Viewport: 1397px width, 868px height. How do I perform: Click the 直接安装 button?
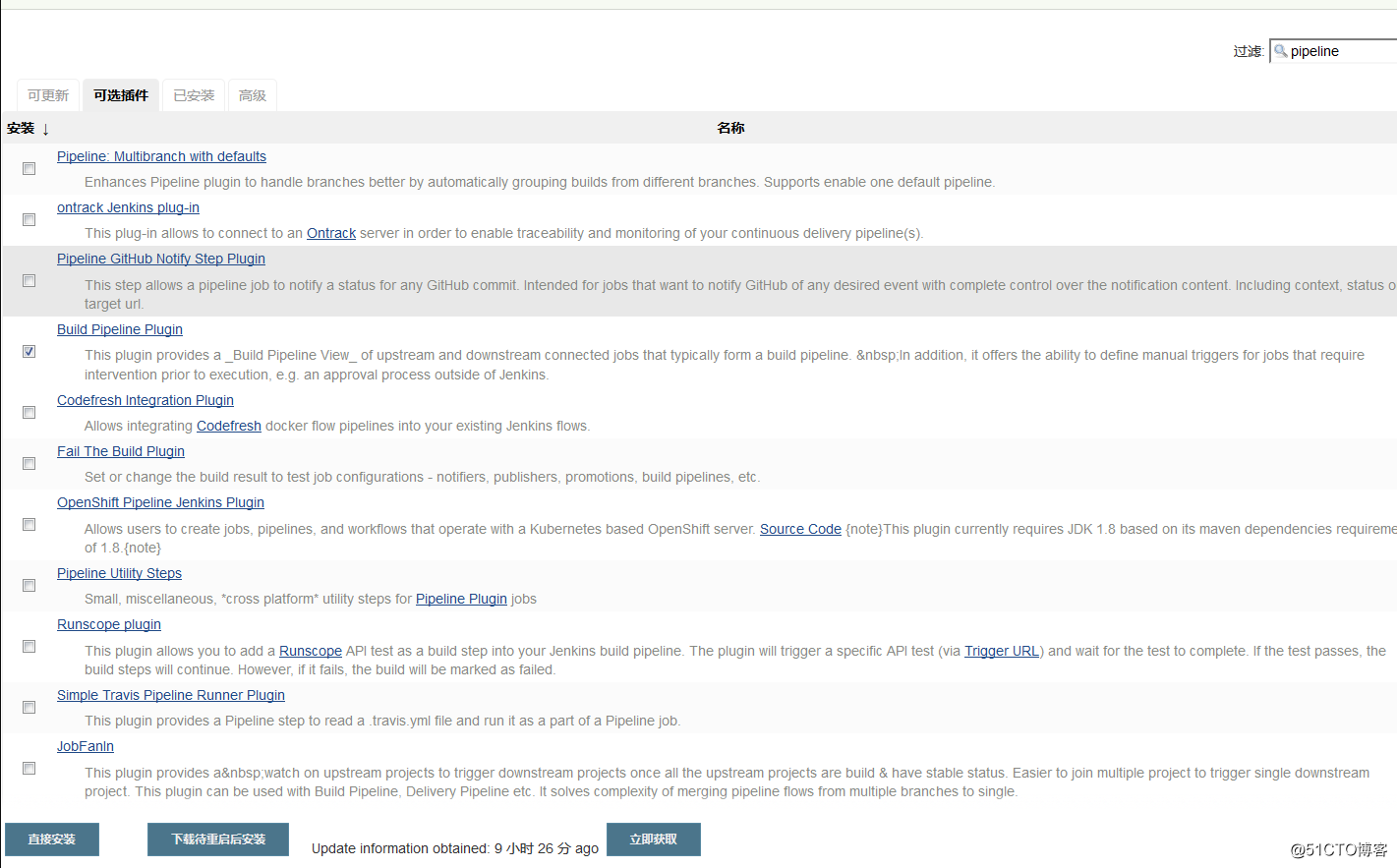52,839
